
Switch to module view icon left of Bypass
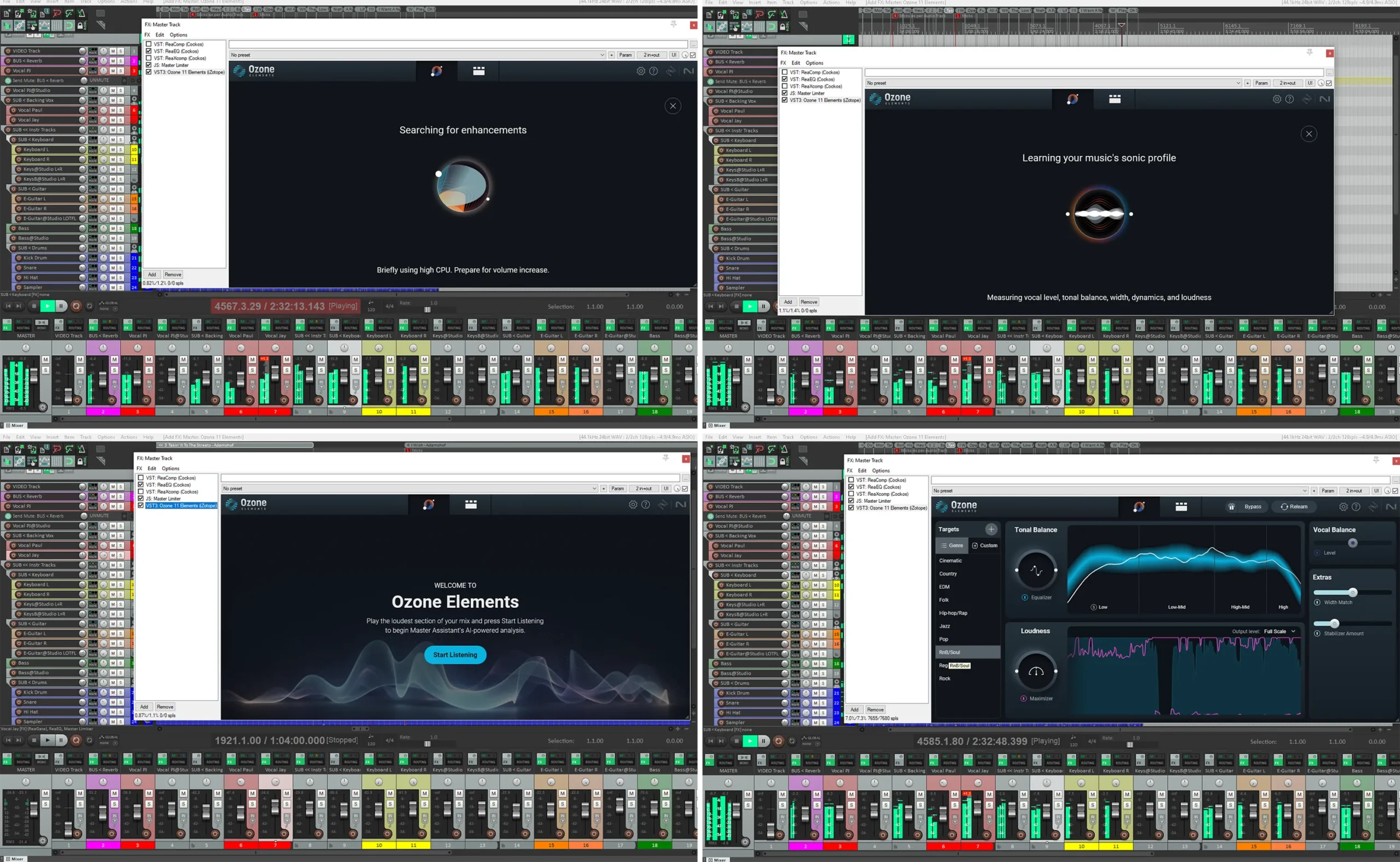pyautogui.click(x=1181, y=506)
